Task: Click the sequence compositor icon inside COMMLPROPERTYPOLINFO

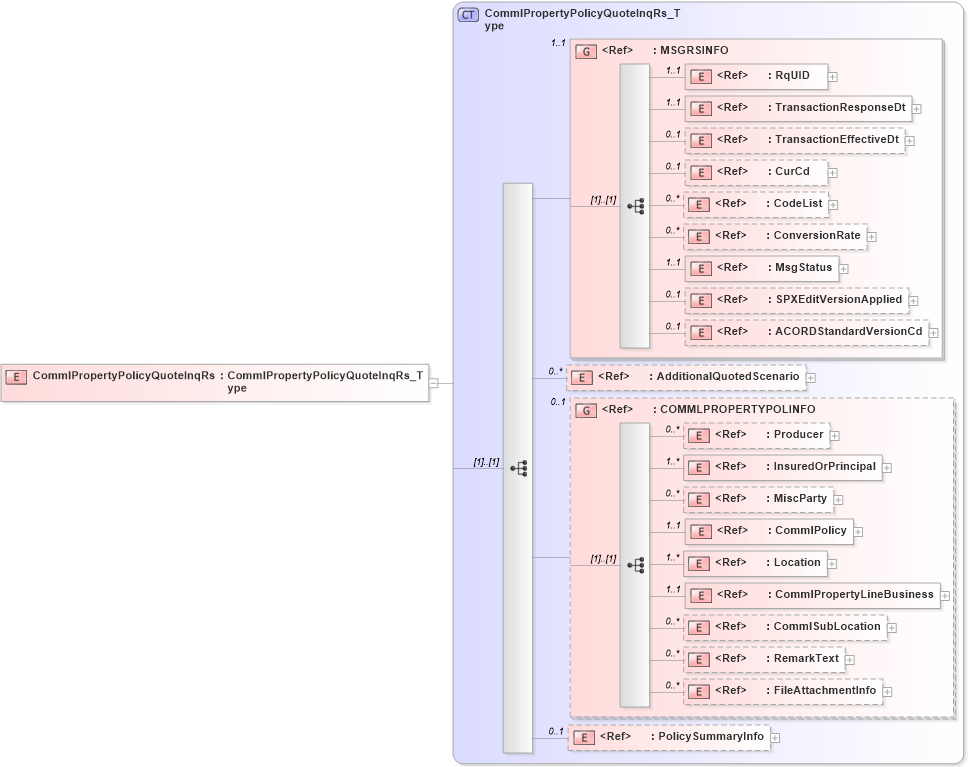Action: pyautogui.click(x=635, y=563)
